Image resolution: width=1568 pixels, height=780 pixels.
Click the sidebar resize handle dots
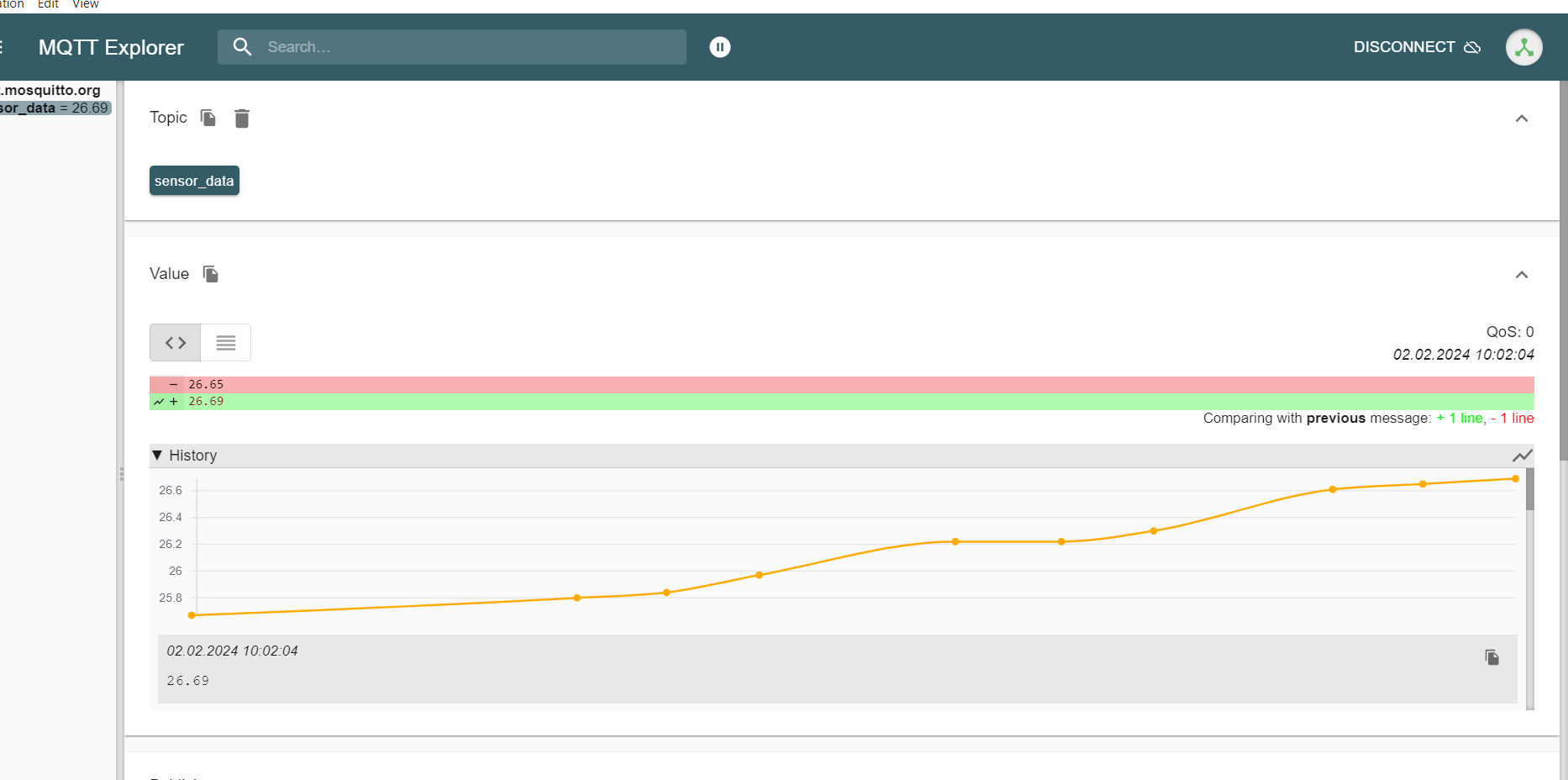pos(121,474)
